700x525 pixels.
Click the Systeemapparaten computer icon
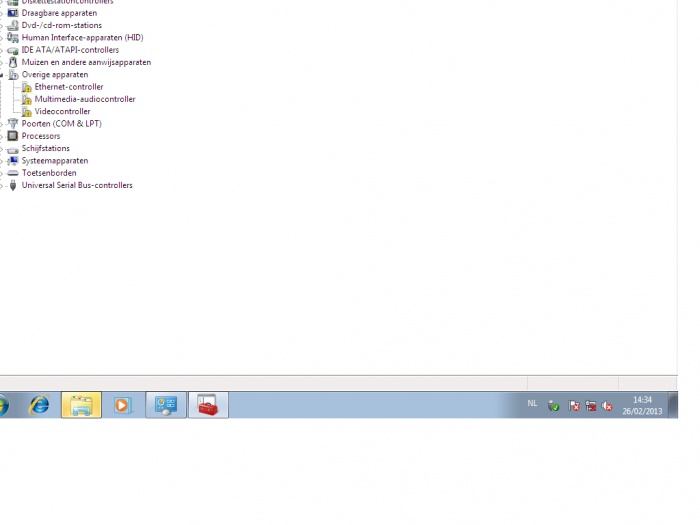tap(13, 161)
